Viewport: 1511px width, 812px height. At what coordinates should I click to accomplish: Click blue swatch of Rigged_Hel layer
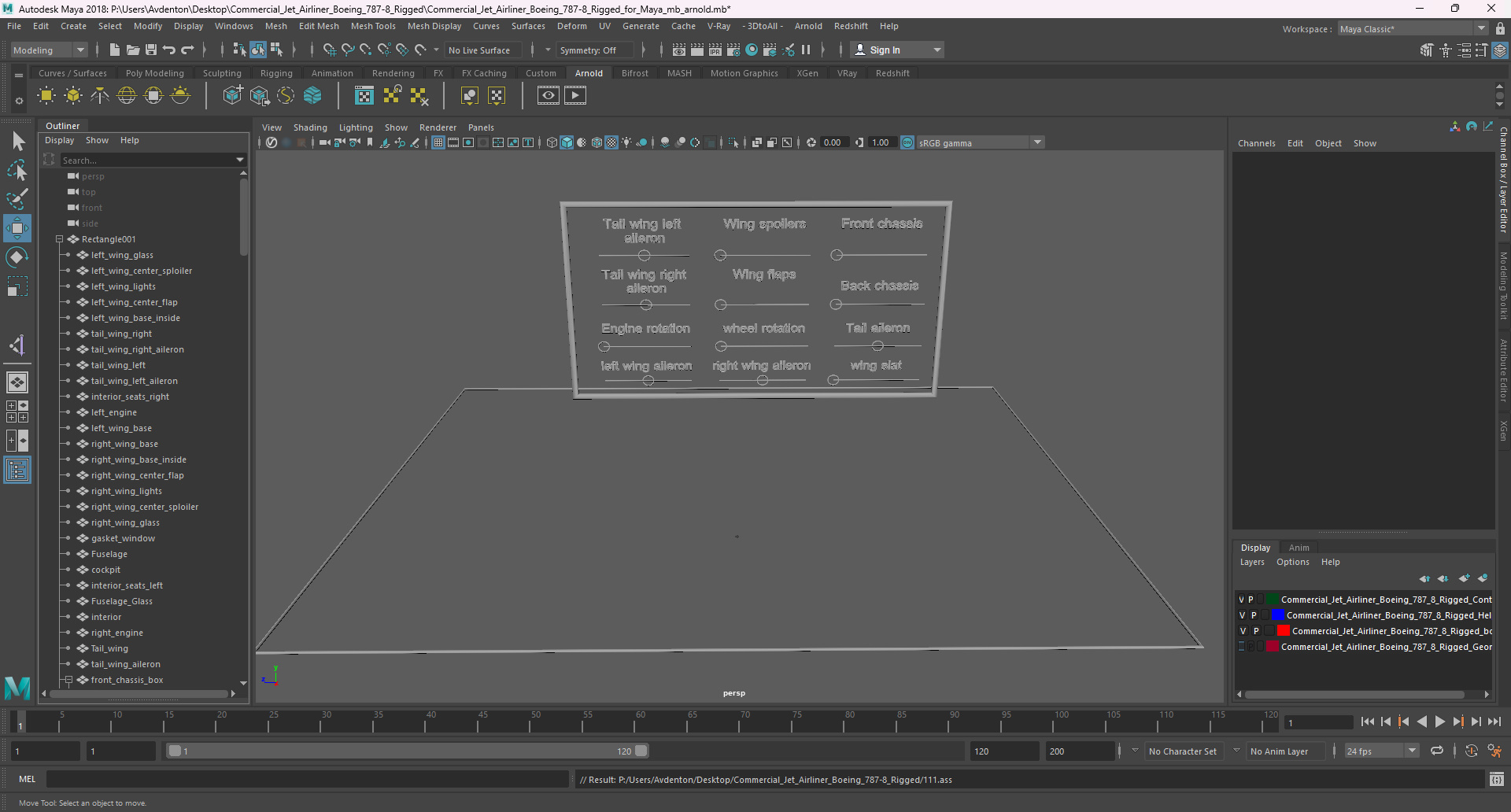click(1277, 615)
